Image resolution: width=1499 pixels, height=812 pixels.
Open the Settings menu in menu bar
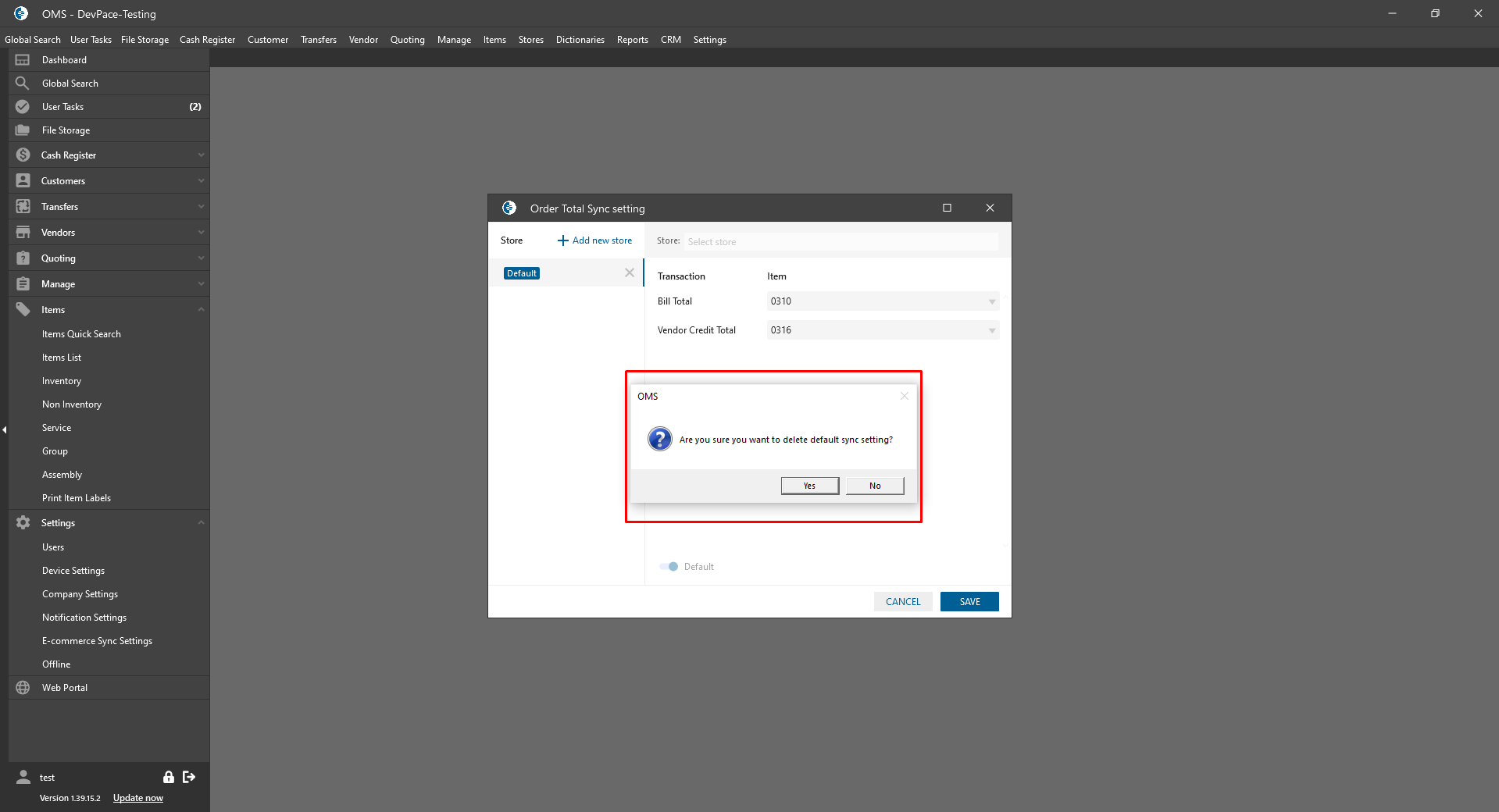(x=710, y=40)
